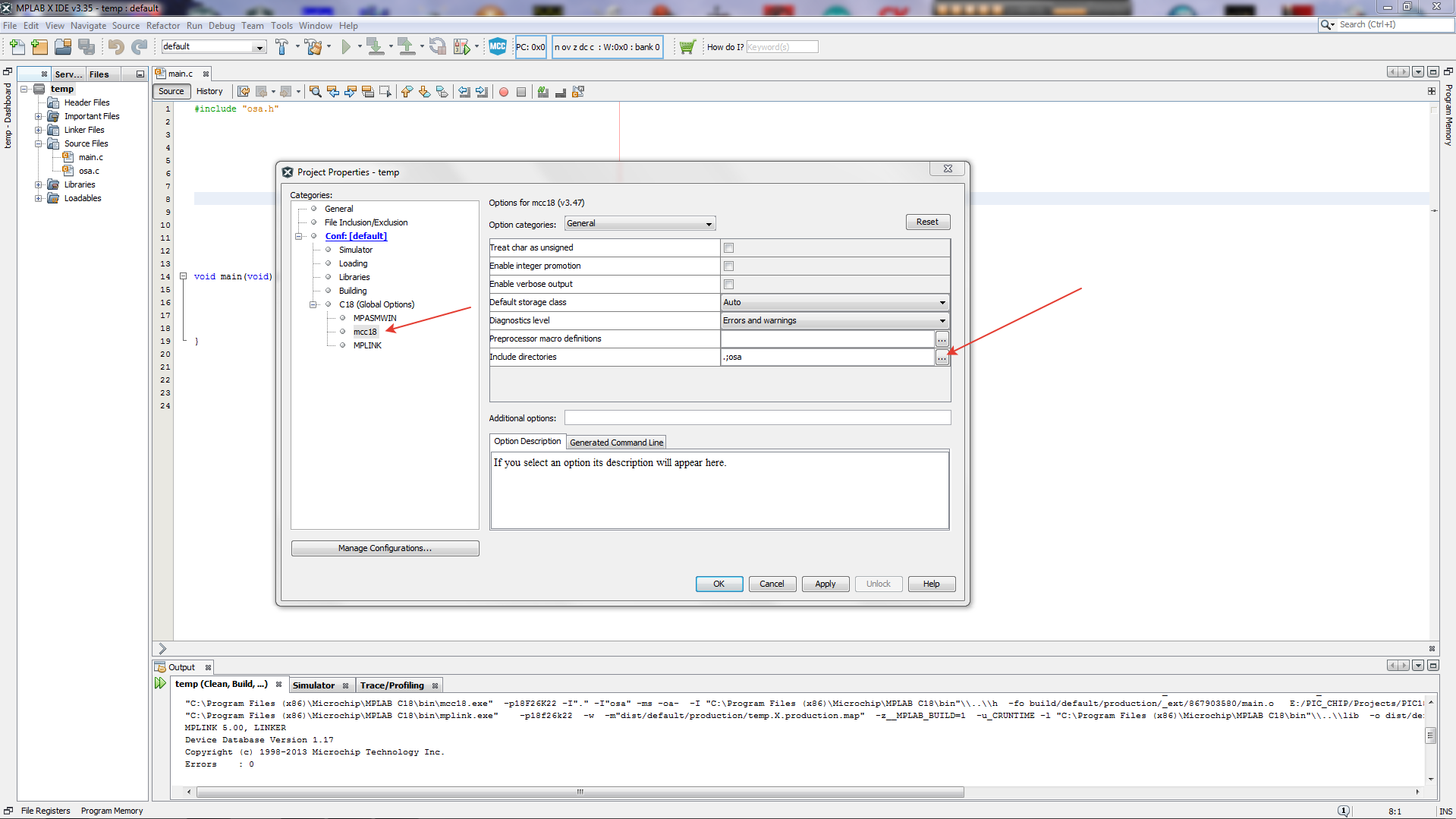Collapse the C18 (Global Options) node
The height and width of the screenshot is (819, 1456).
[313, 305]
